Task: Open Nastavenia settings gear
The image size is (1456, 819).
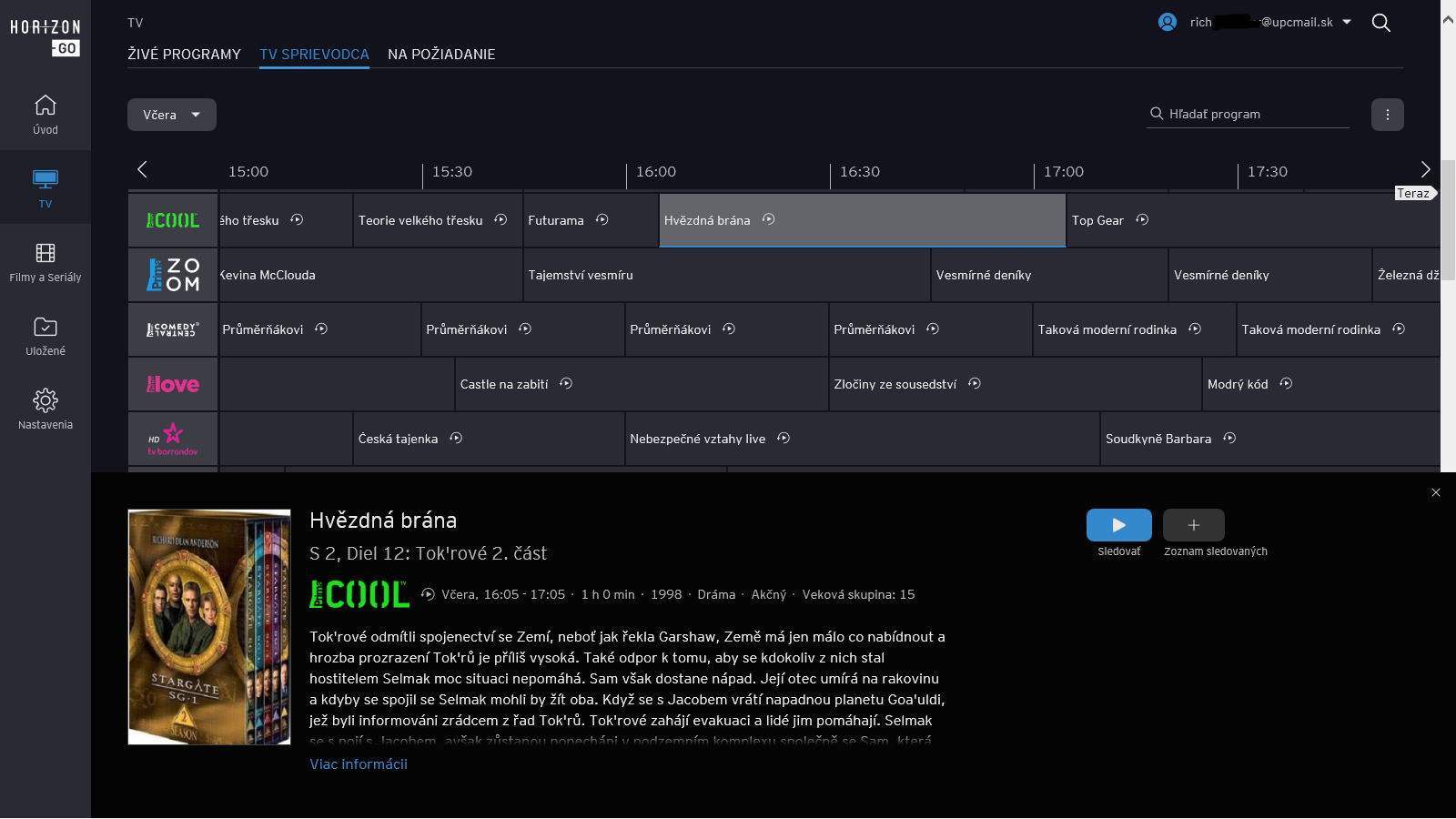Action: (45, 409)
